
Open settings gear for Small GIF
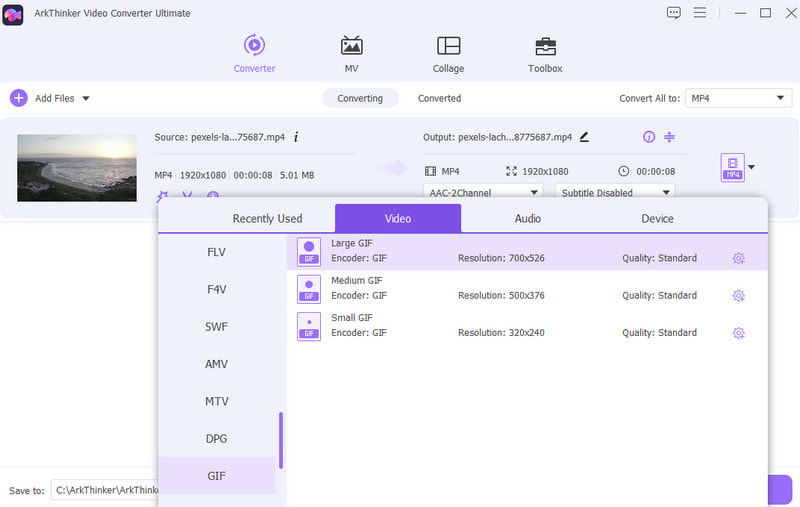738,333
